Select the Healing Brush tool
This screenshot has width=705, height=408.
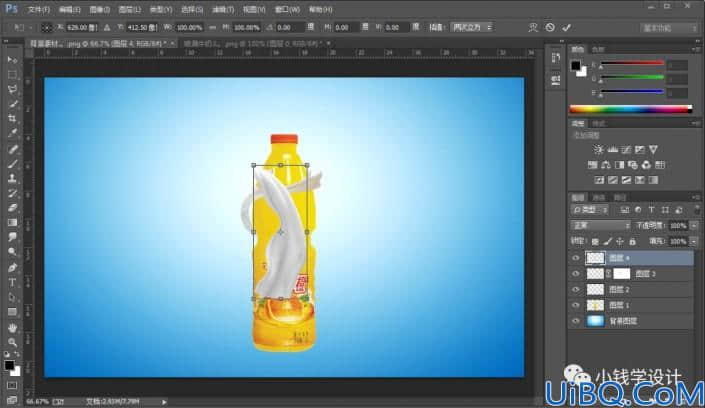click(x=12, y=149)
